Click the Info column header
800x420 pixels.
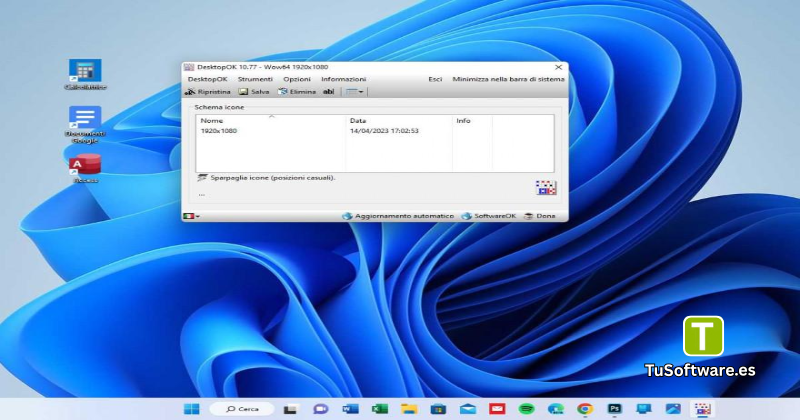coord(472,121)
